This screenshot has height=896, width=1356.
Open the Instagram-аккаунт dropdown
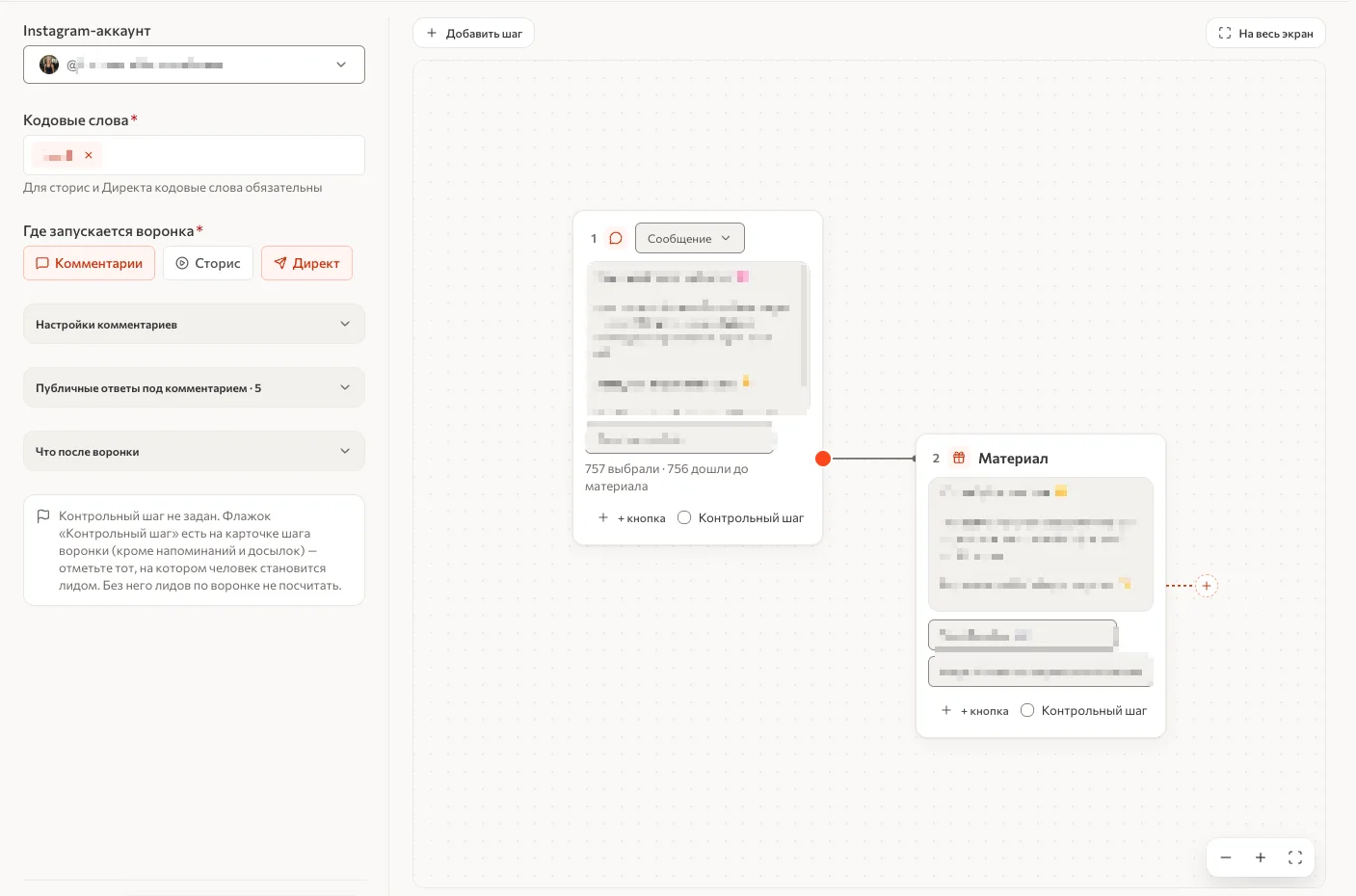point(194,65)
